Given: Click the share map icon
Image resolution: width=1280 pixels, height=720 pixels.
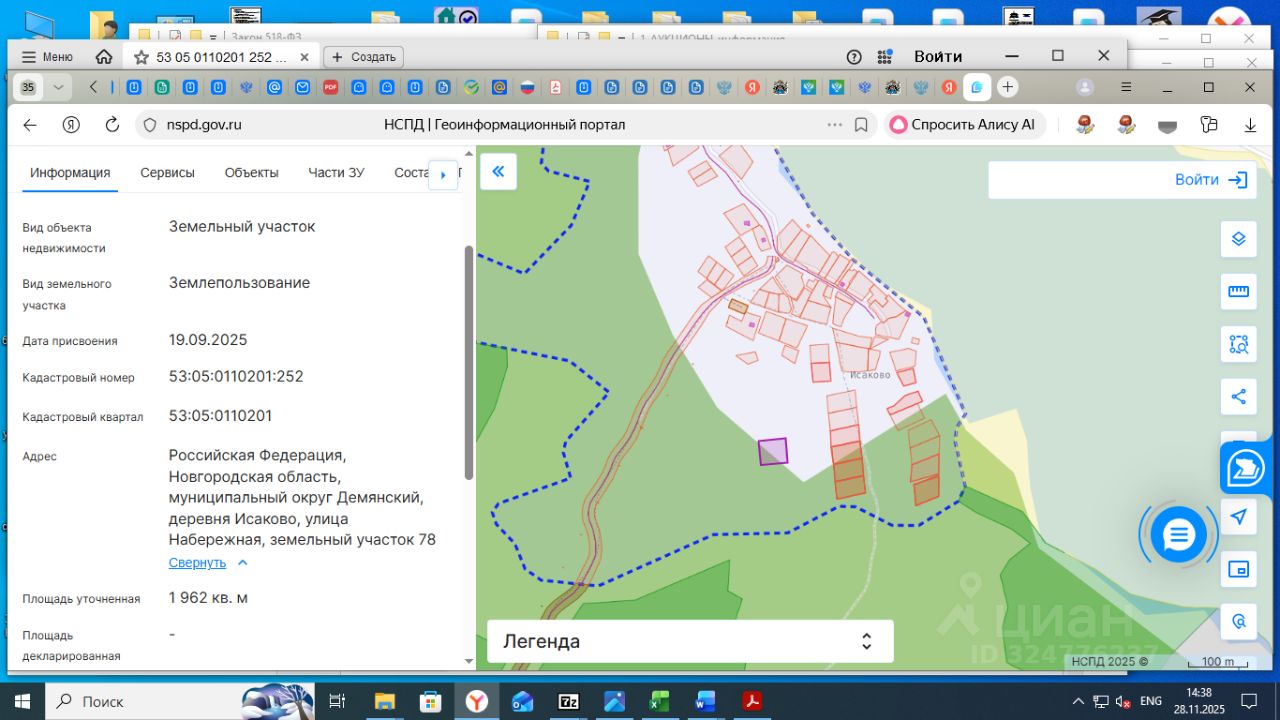Looking at the screenshot, I should tap(1238, 397).
